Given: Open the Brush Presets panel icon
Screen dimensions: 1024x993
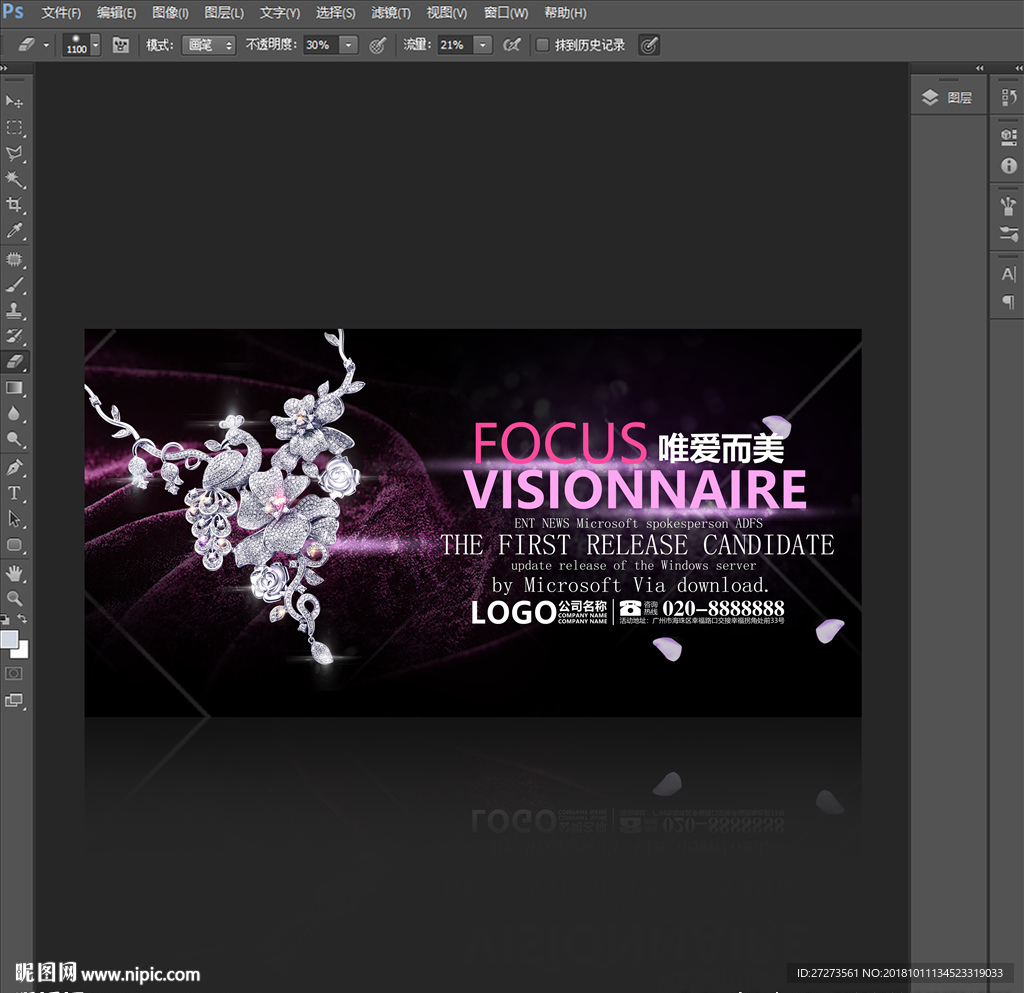Looking at the screenshot, I should coord(1008,234).
